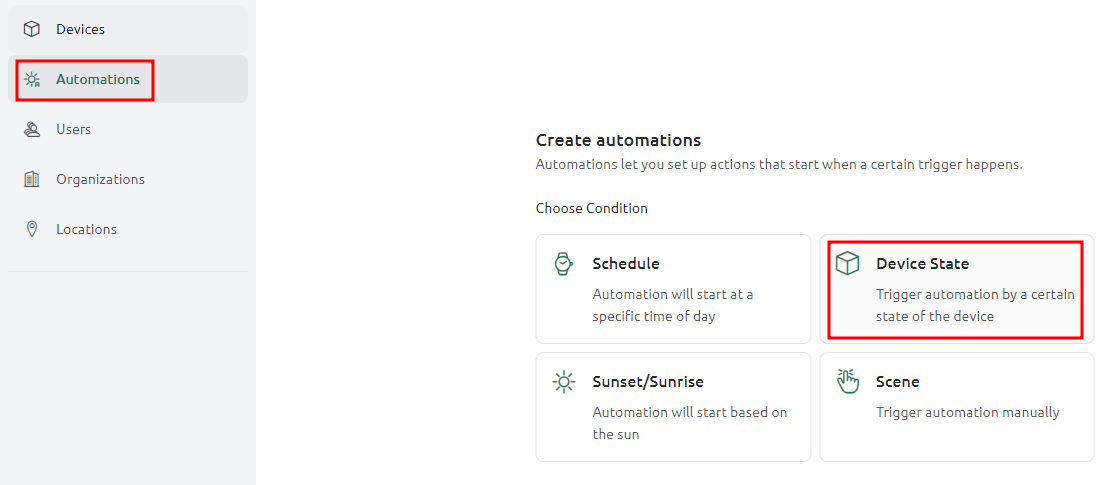Go to the Users section

point(73,130)
